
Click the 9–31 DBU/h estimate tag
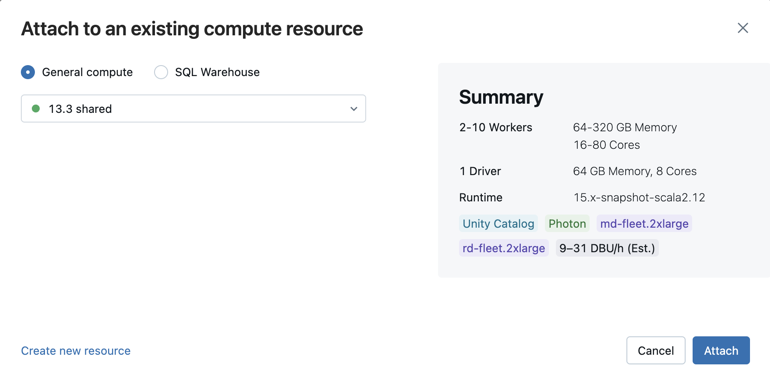pyautogui.click(x=607, y=248)
